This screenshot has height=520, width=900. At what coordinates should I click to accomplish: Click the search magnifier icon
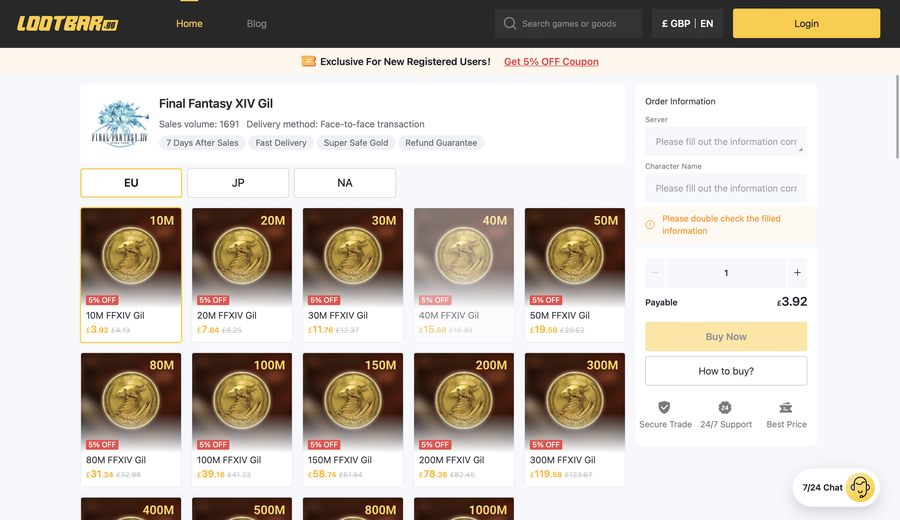pos(510,24)
